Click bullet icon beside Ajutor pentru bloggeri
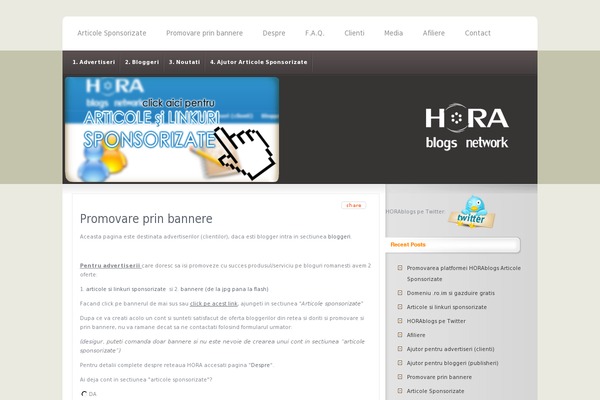This screenshot has height=400, width=600. click(x=400, y=362)
